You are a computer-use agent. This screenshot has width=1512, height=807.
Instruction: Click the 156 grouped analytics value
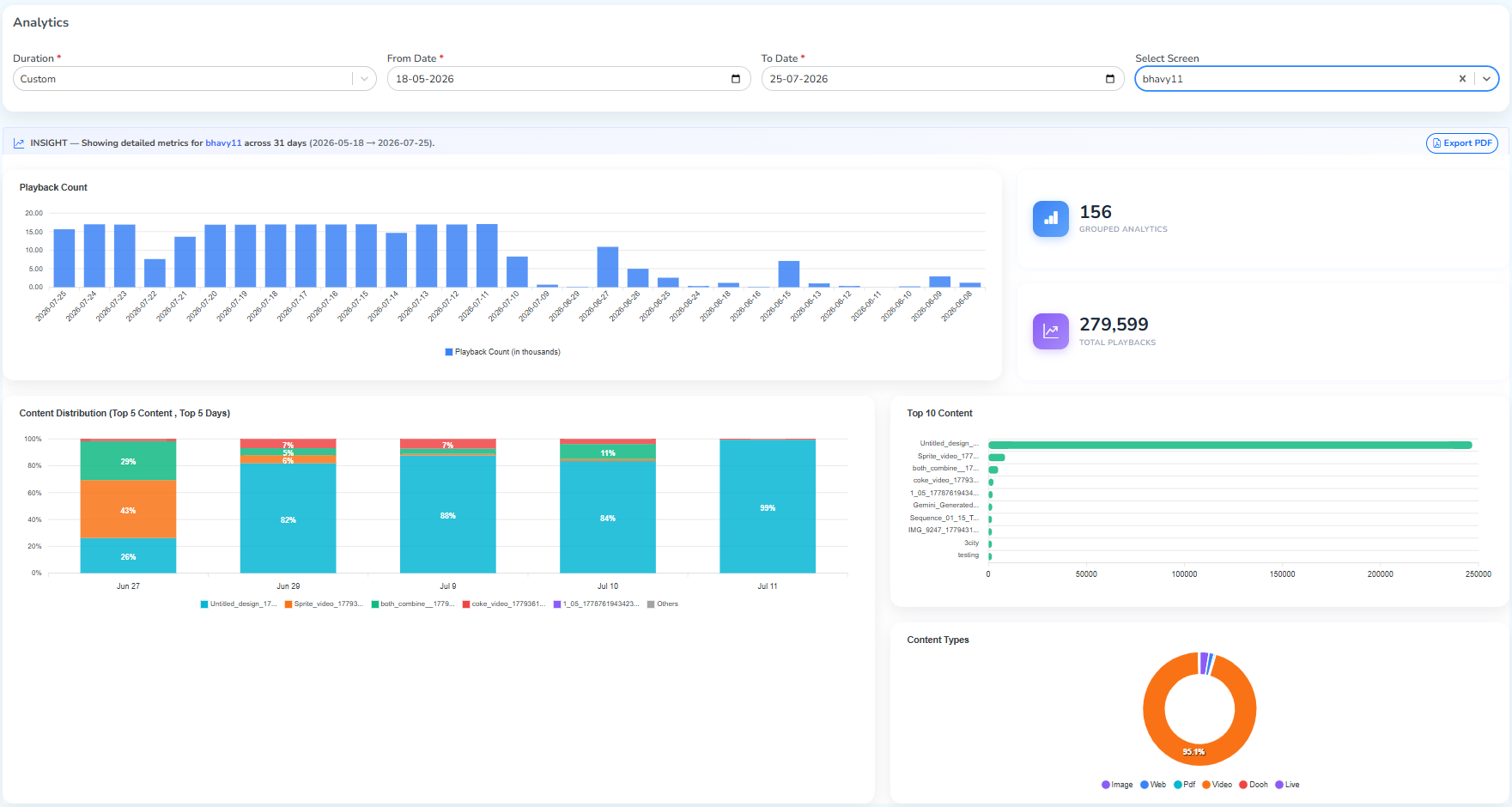point(1096,212)
